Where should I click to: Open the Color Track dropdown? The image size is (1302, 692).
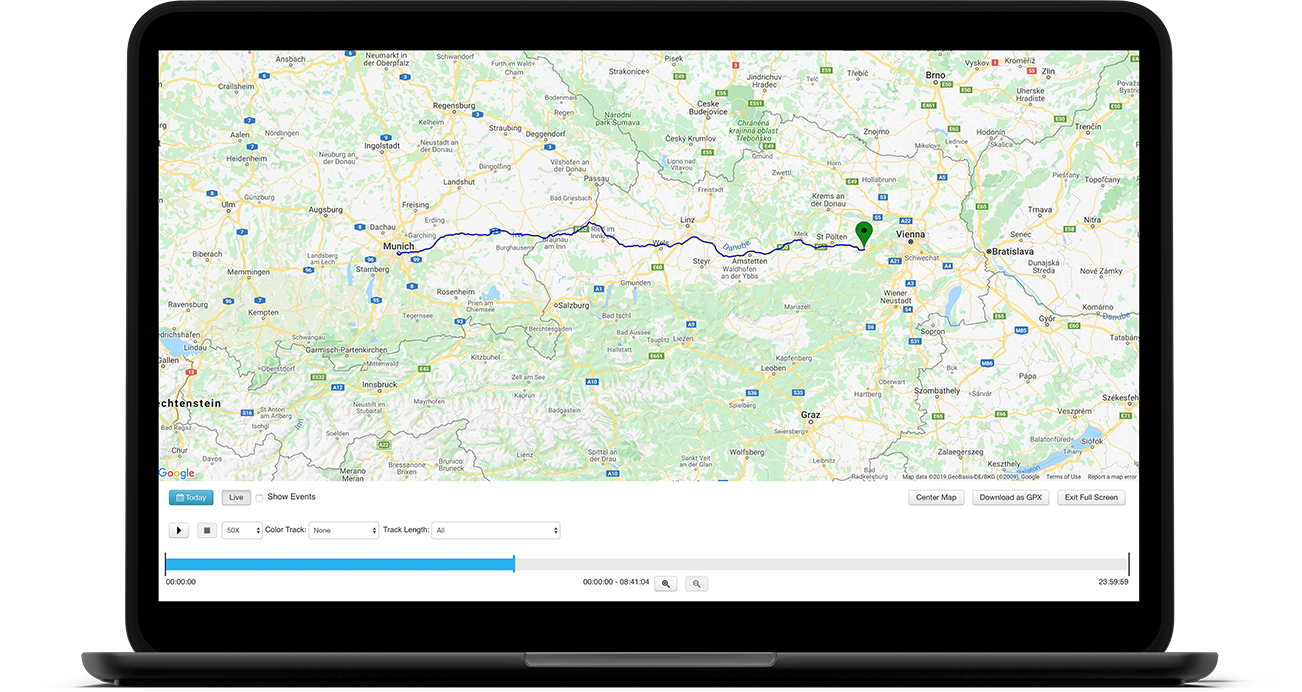click(344, 530)
